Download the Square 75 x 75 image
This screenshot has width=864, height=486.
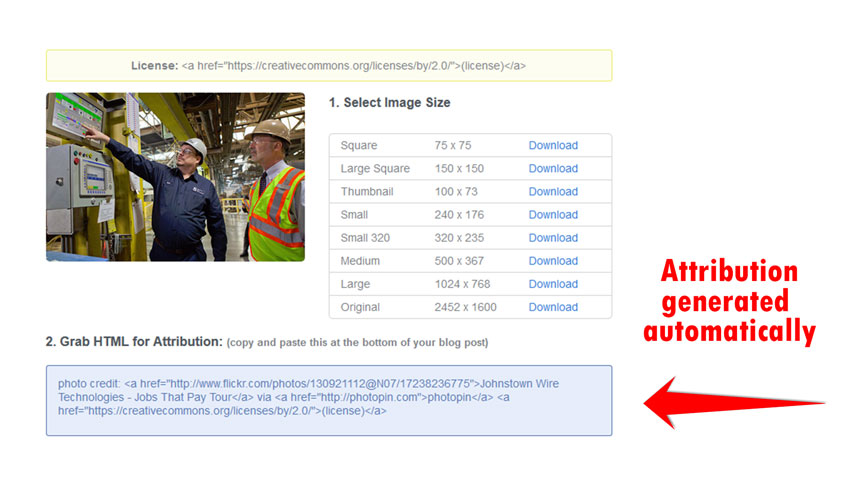[x=553, y=145]
